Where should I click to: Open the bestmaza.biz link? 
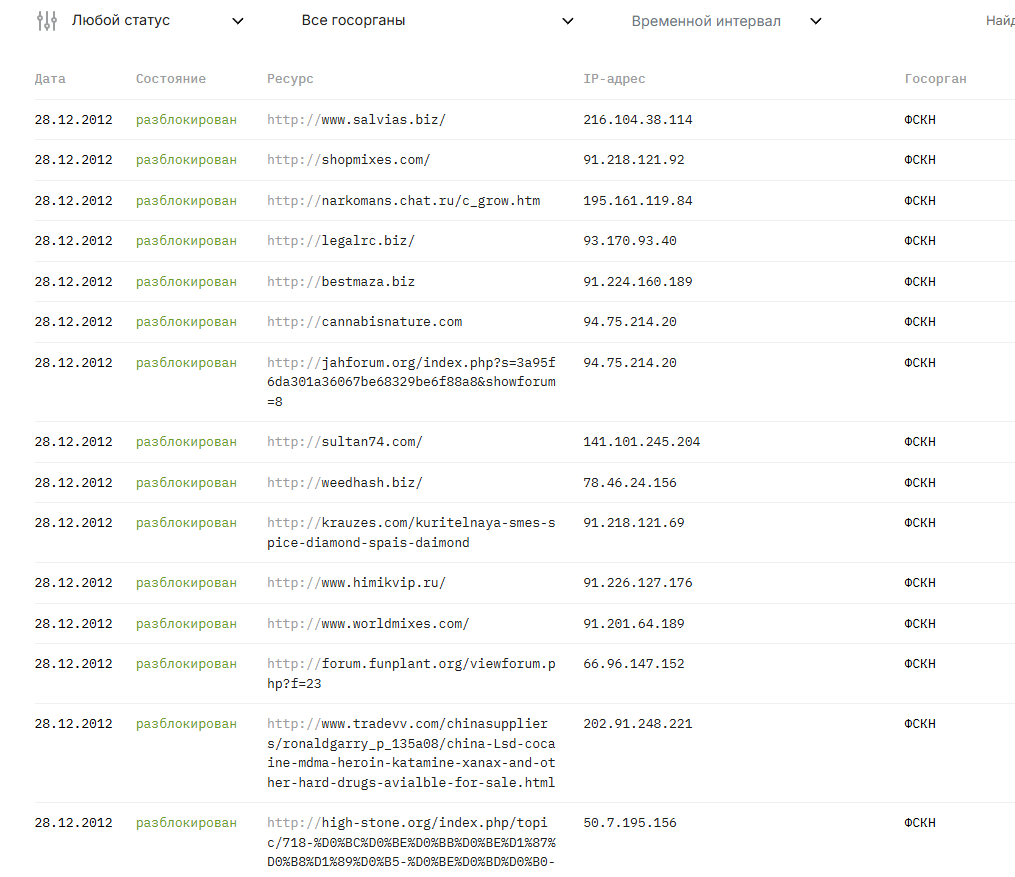pos(340,282)
